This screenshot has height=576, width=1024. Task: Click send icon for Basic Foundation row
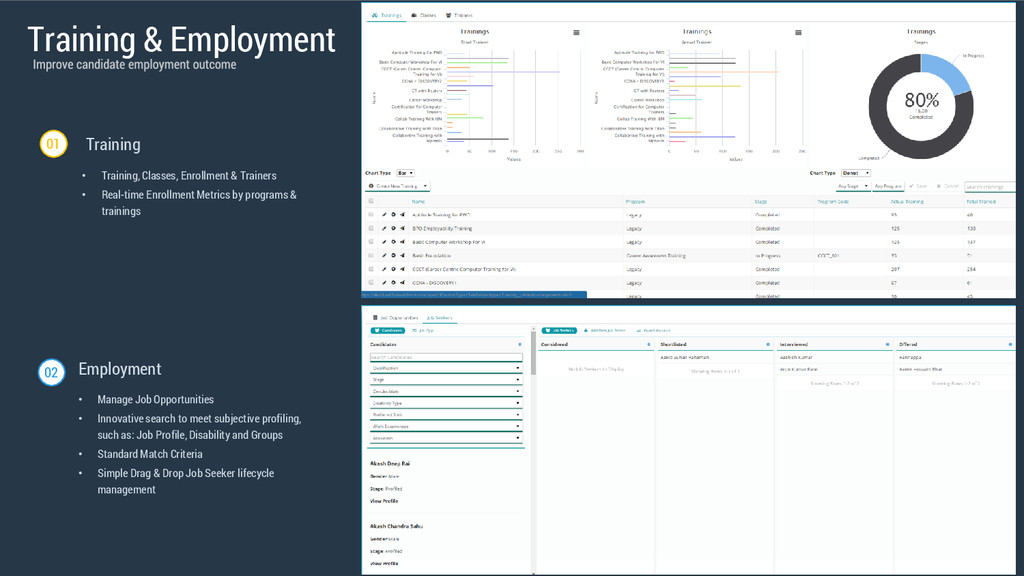[x=402, y=255]
